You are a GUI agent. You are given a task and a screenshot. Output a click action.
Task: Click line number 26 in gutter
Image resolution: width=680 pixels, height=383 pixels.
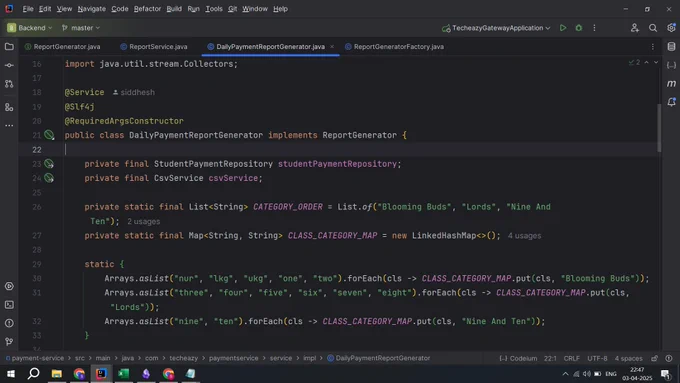click(x=37, y=207)
